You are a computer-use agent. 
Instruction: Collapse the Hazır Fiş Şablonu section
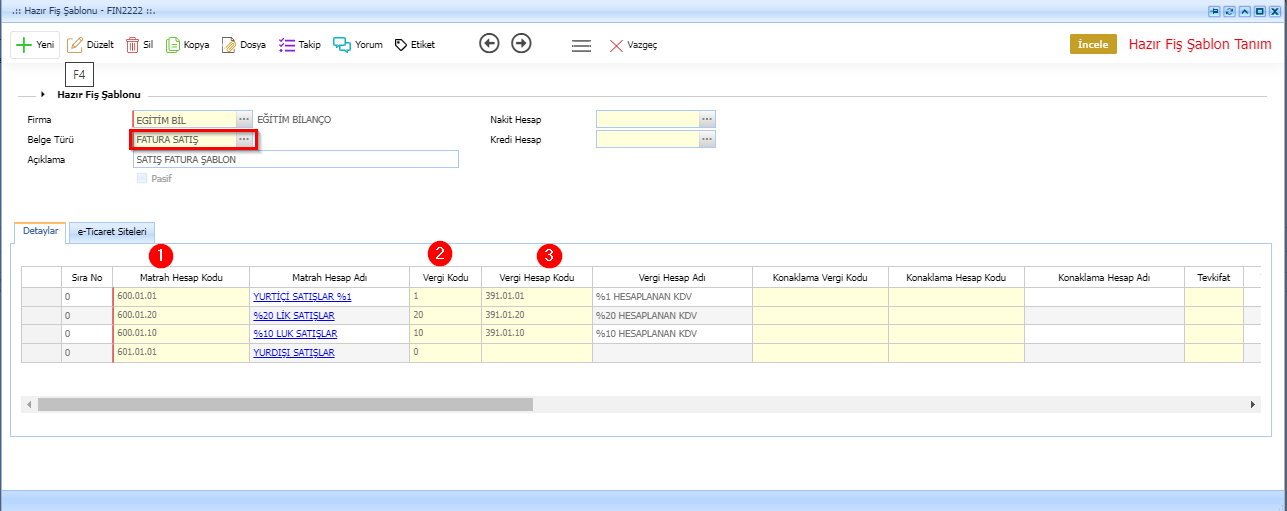pyautogui.click(x=43, y=94)
